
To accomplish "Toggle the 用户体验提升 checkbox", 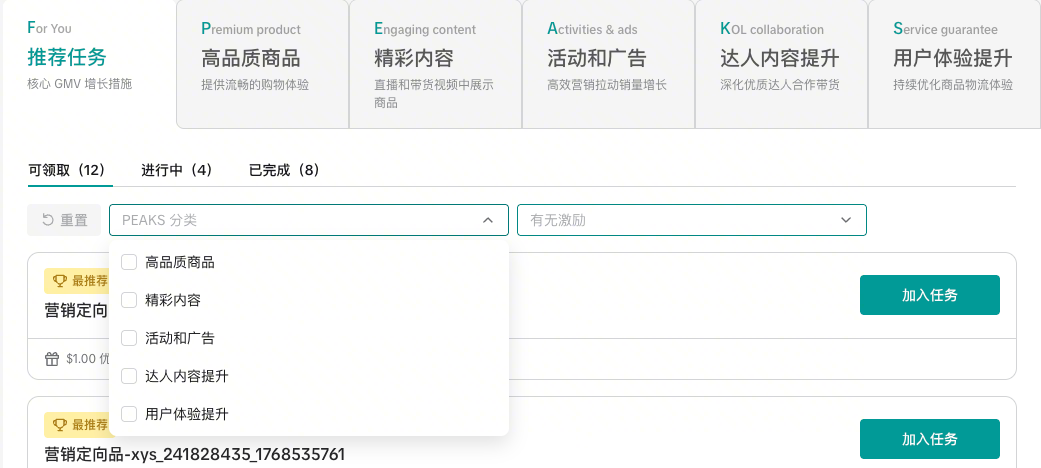I will pos(129,414).
